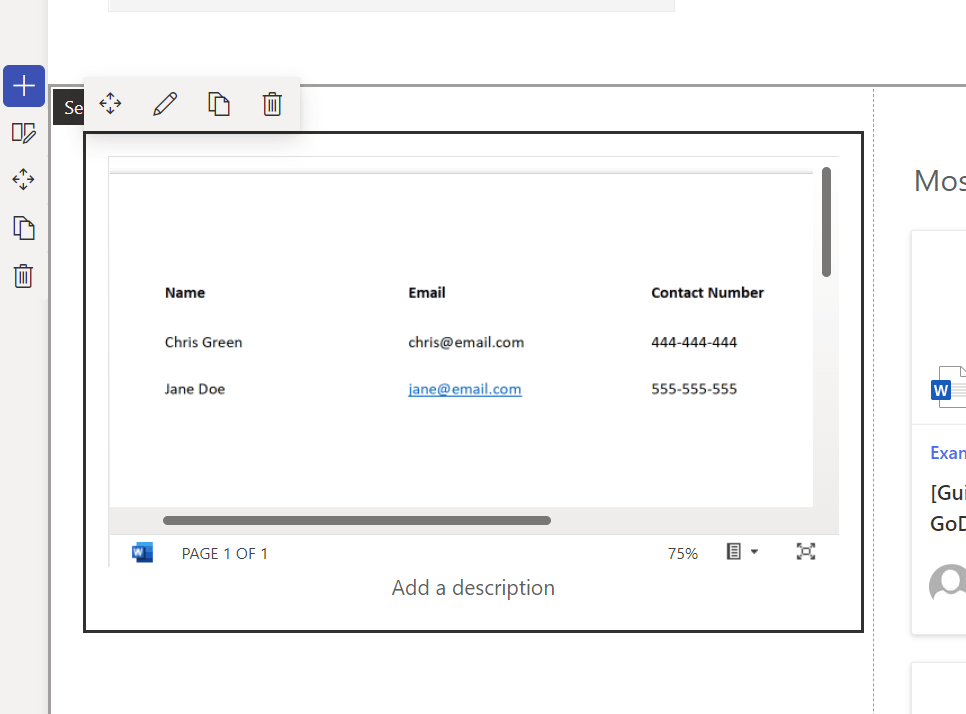The image size is (966, 714).
Task: Open the page view options dropdown
Action: (742, 551)
